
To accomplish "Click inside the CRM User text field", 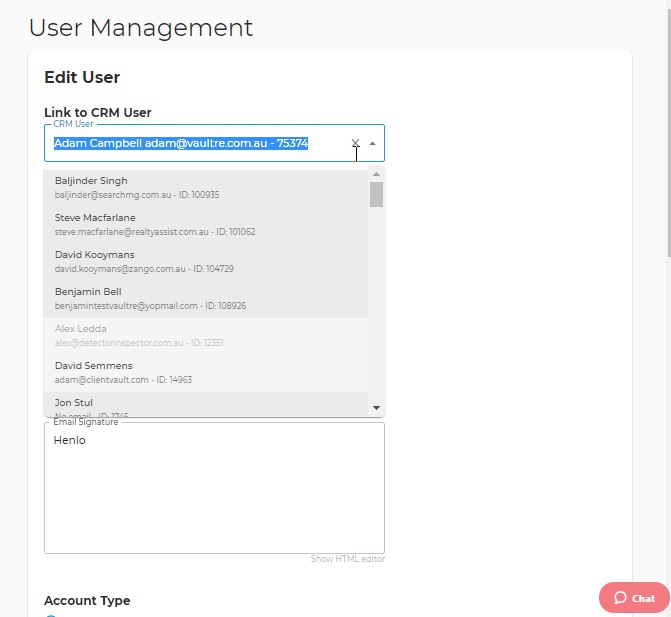I will point(199,143).
